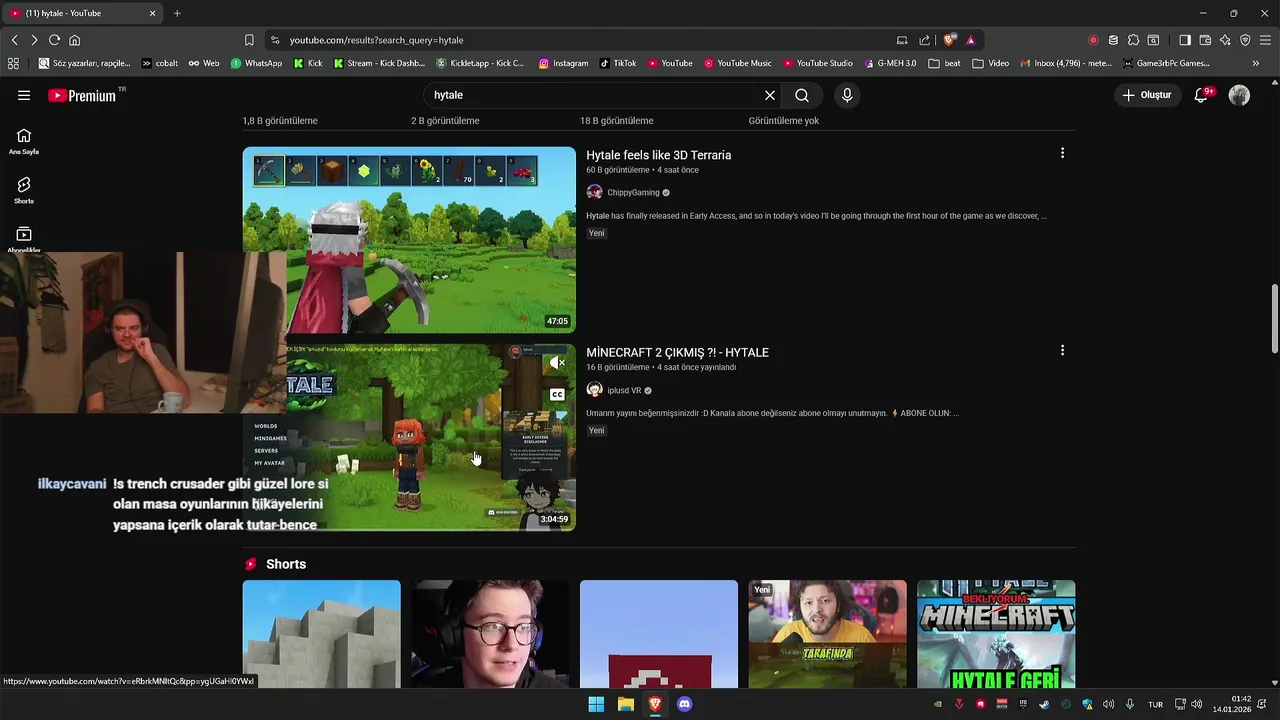Open the Video bookmarks folder
Viewport: 1280px width, 720px height.
990,63
